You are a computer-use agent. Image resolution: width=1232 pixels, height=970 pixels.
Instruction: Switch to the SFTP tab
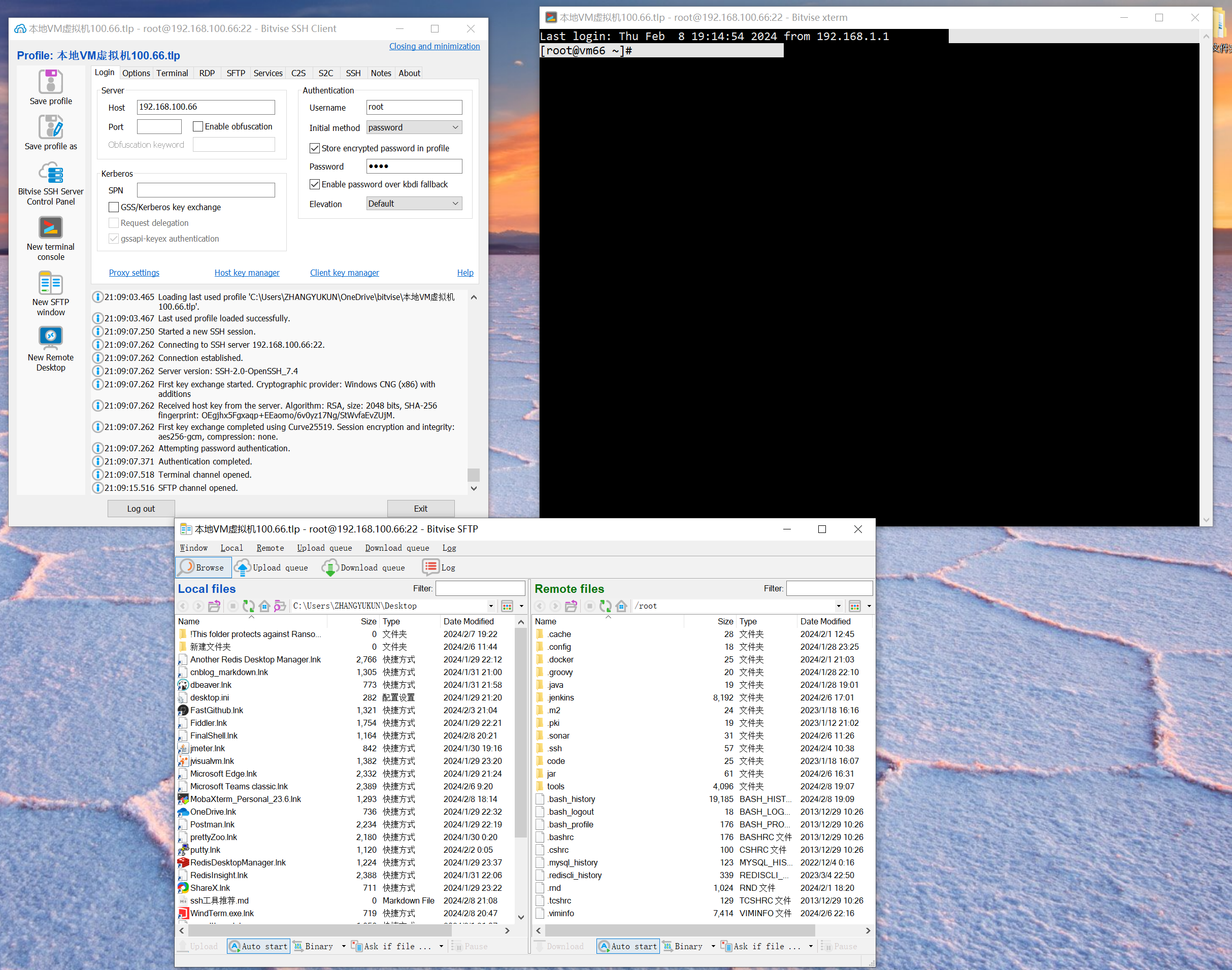pyautogui.click(x=236, y=73)
